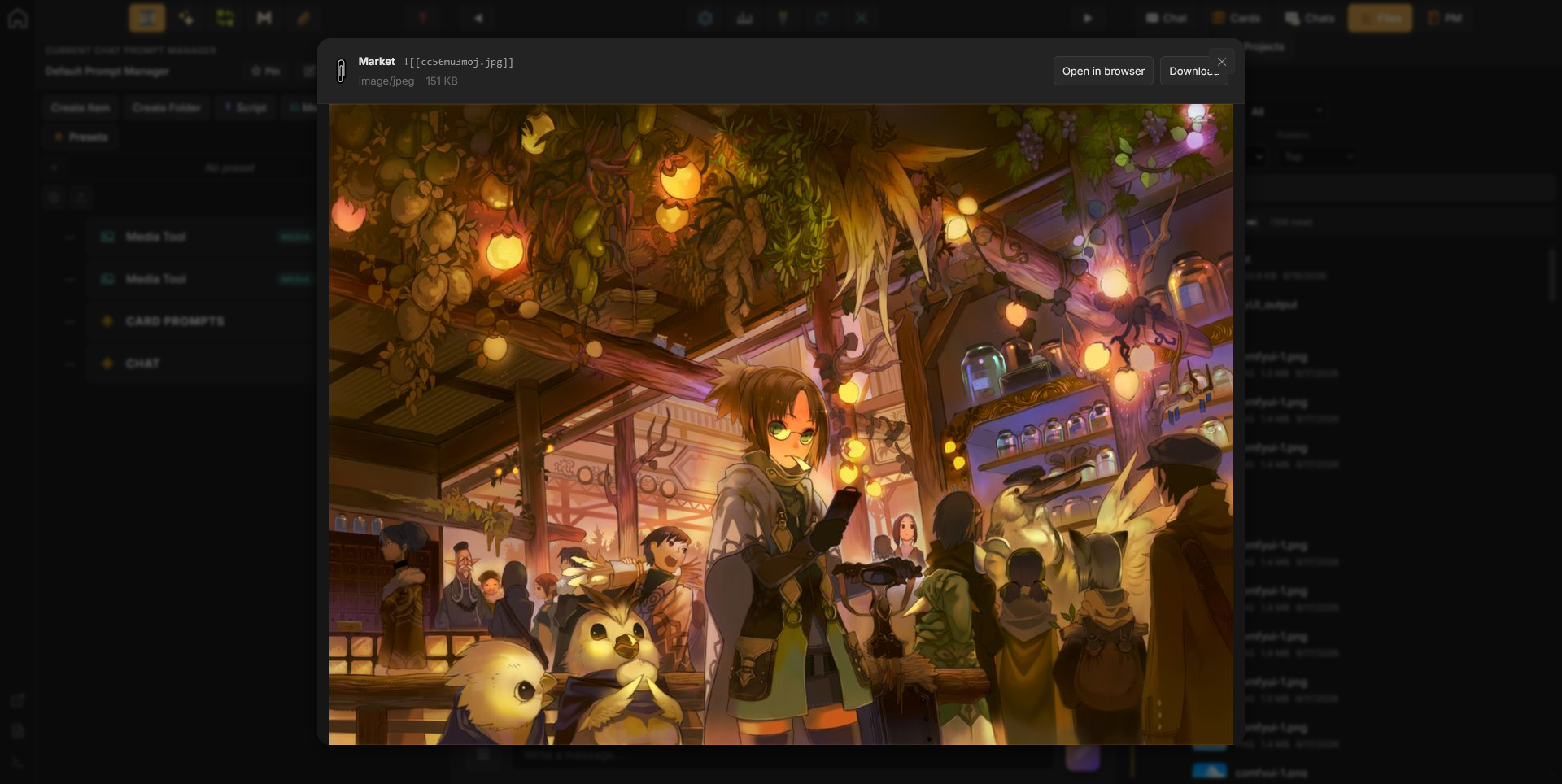
Task: Open the Market image in browser
Action: tap(1103, 71)
